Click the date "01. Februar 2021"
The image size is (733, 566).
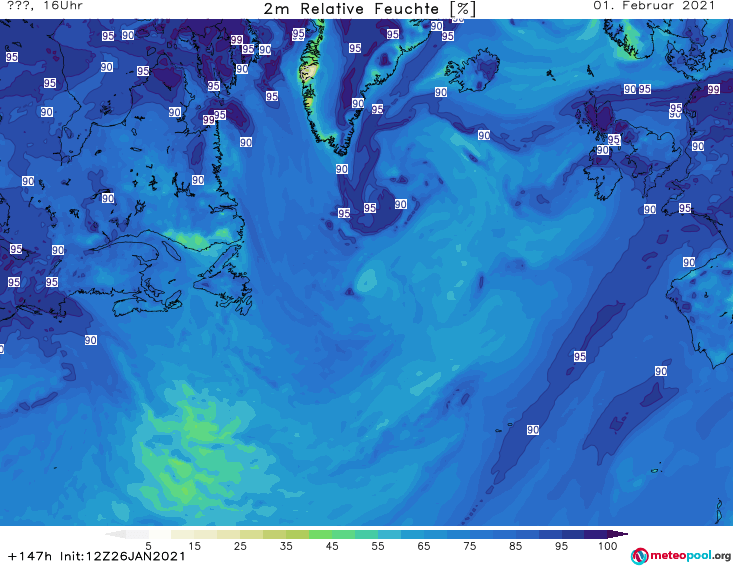[x=654, y=6]
